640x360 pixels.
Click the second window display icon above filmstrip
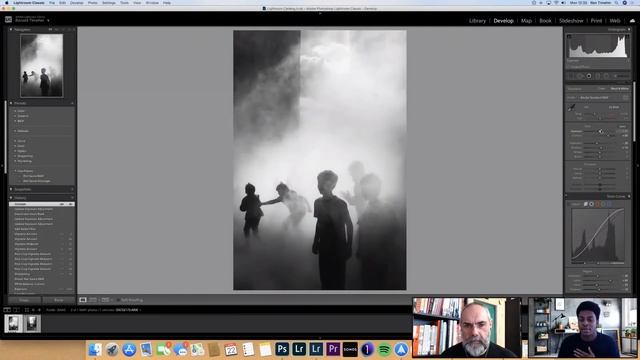pos(16,310)
